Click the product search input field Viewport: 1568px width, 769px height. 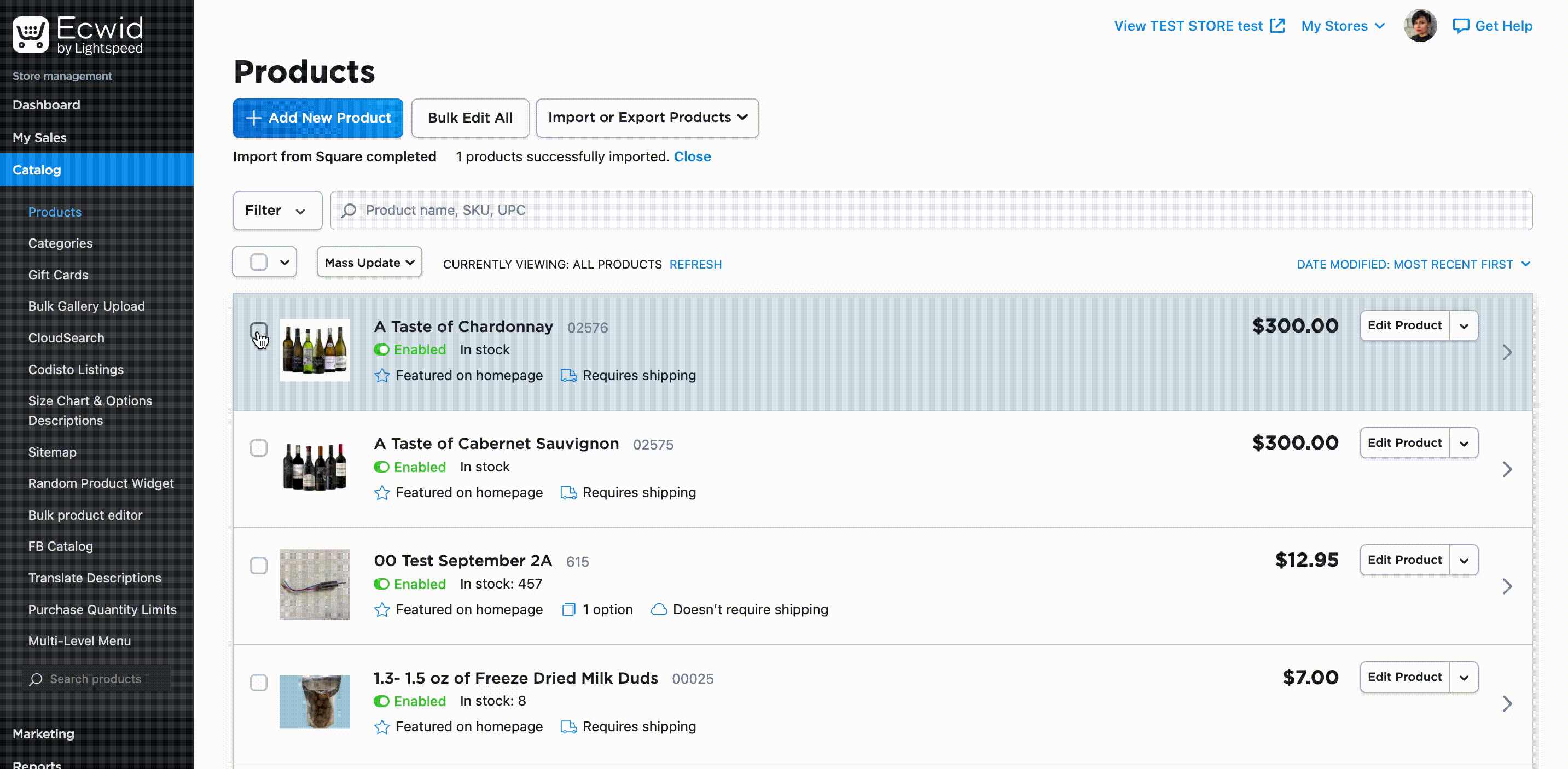[931, 210]
